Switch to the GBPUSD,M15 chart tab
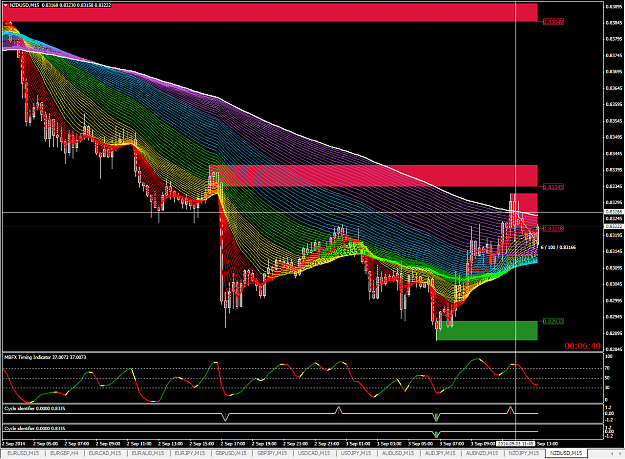Viewport: 625px width, 459px height. coord(231,453)
